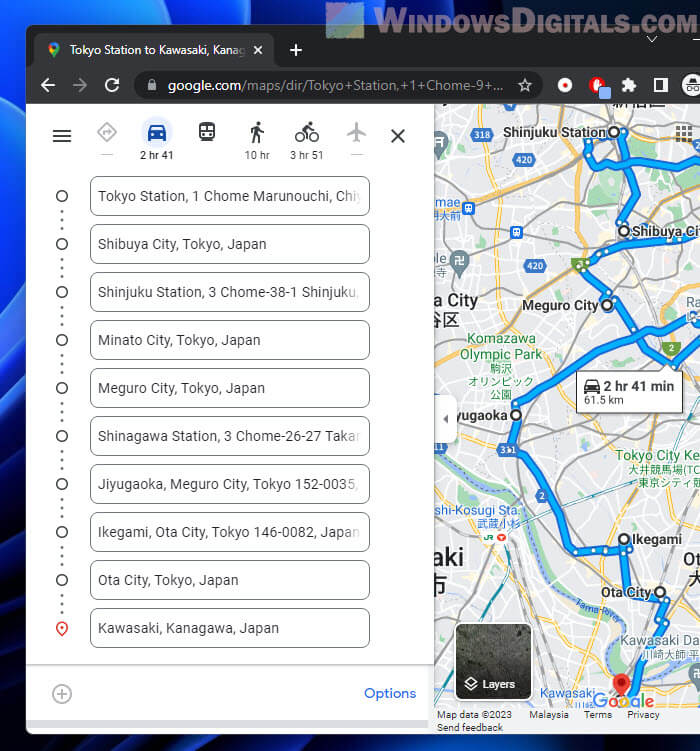This screenshot has width=700, height=751.
Task: Edit Shibuya City destination field
Action: point(230,244)
